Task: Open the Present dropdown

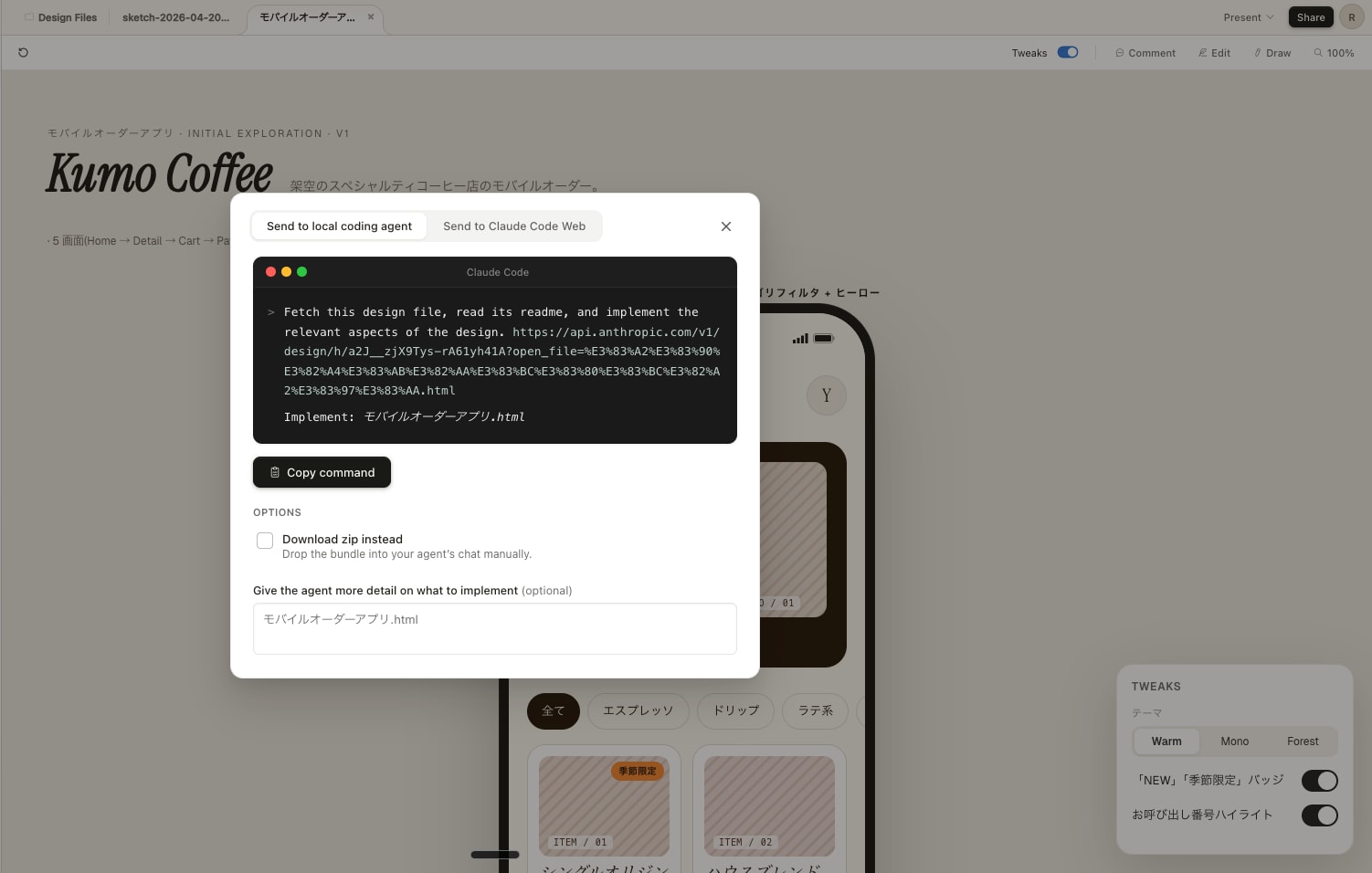Action: (x=1248, y=17)
